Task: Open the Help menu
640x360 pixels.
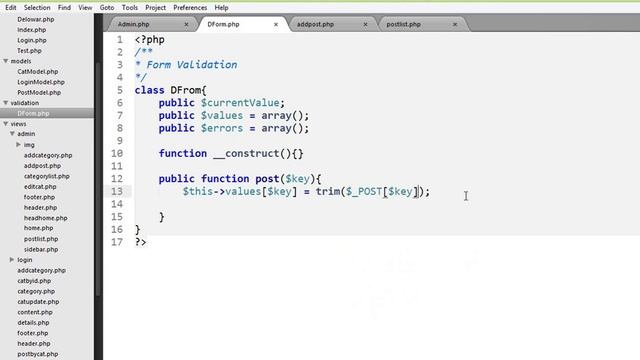Action: 221,8
